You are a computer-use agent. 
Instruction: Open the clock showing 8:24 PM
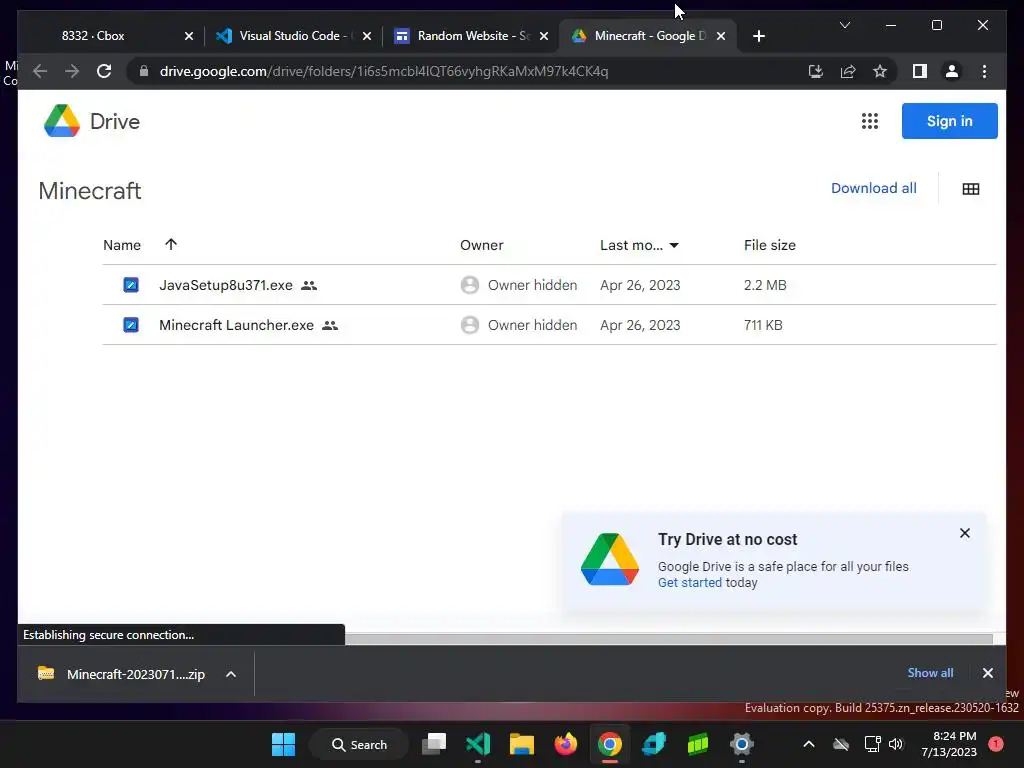[x=949, y=744]
